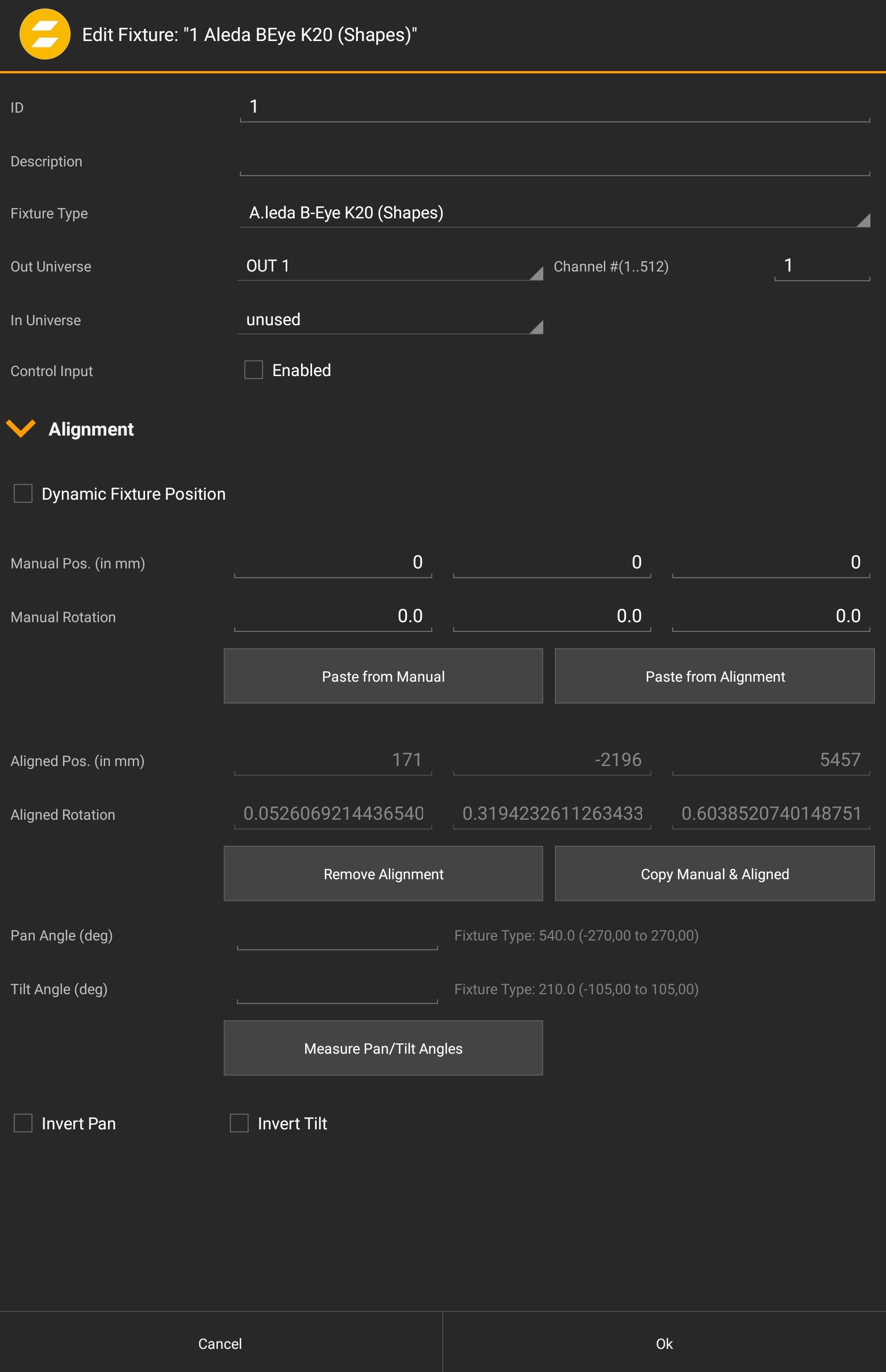
Task: Confirm changes with Ok
Action: click(664, 1343)
